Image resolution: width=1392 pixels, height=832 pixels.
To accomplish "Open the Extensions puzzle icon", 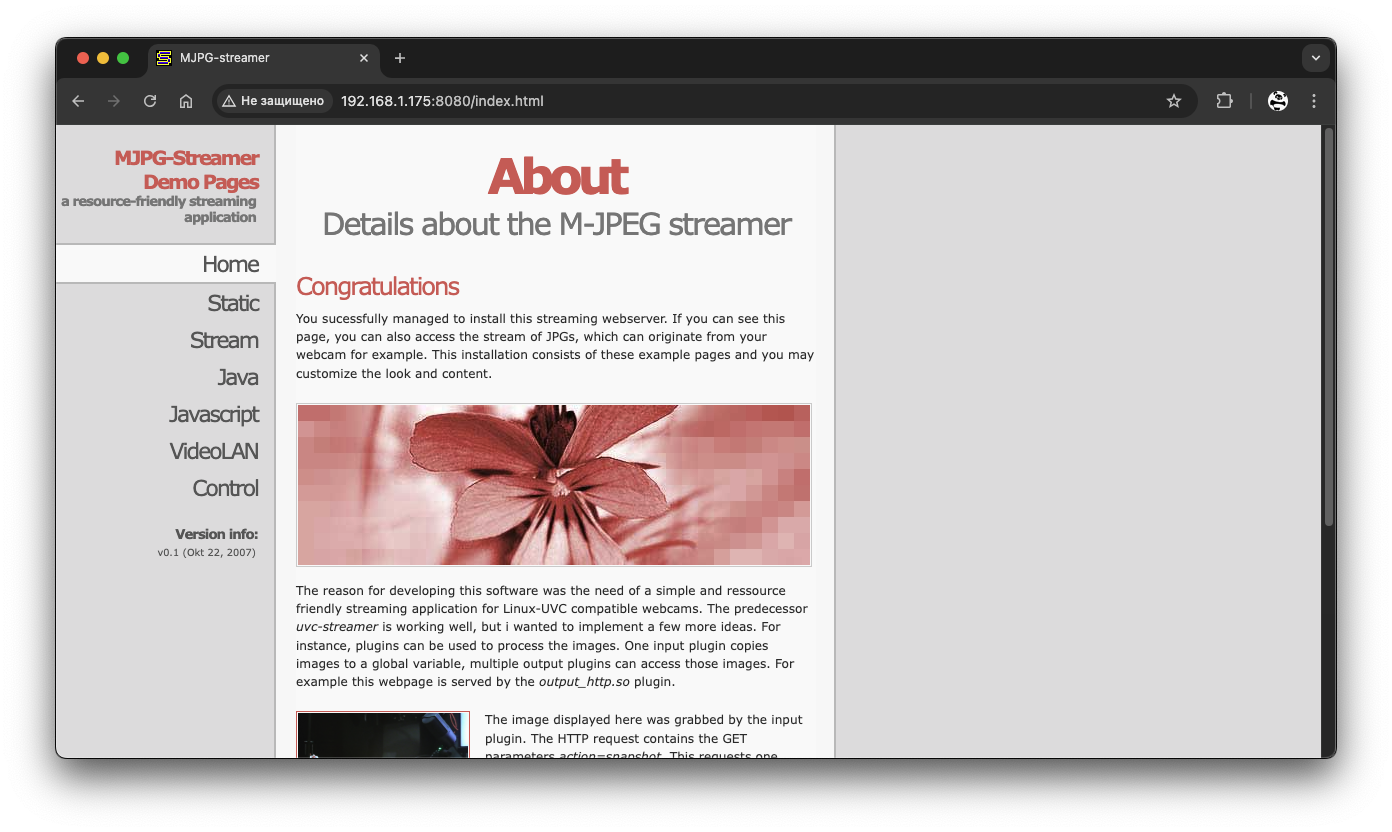I will coord(1224,101).
